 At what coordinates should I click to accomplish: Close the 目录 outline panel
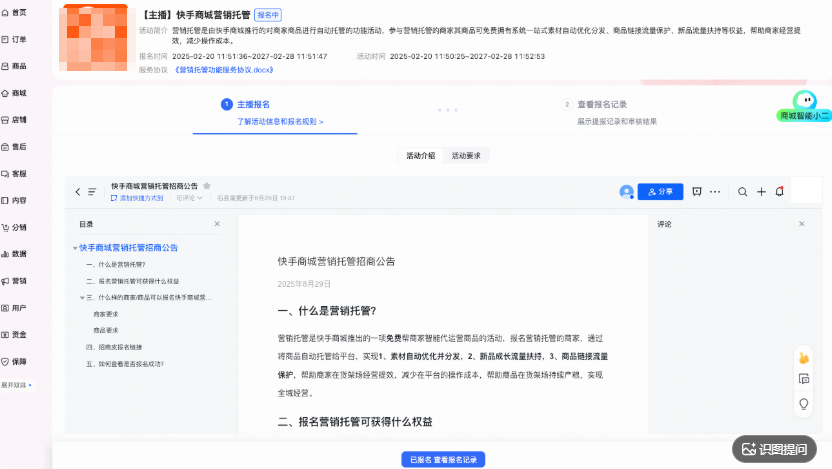(217, 224)
